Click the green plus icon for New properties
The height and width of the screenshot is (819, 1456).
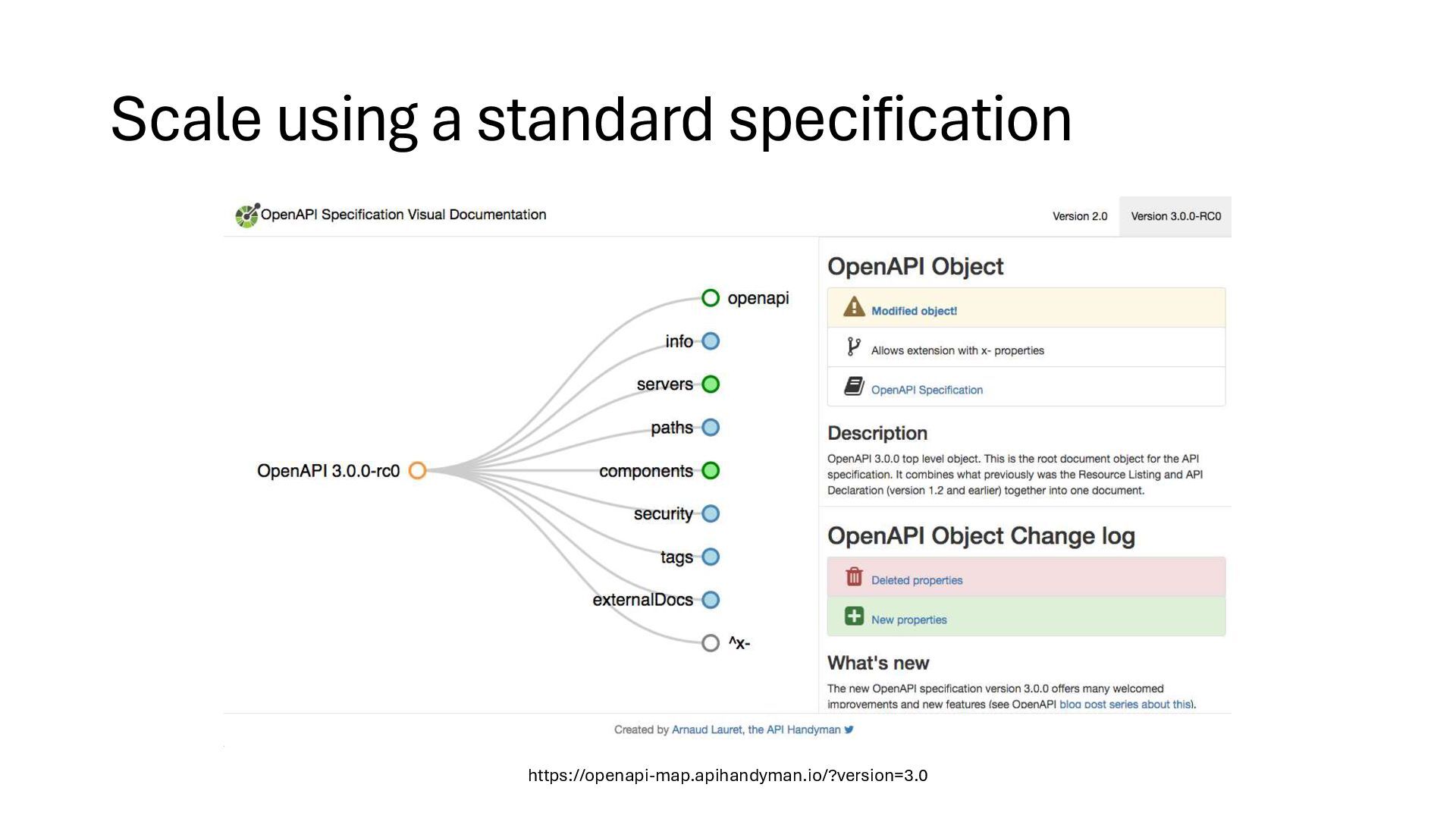pos(854,616)
